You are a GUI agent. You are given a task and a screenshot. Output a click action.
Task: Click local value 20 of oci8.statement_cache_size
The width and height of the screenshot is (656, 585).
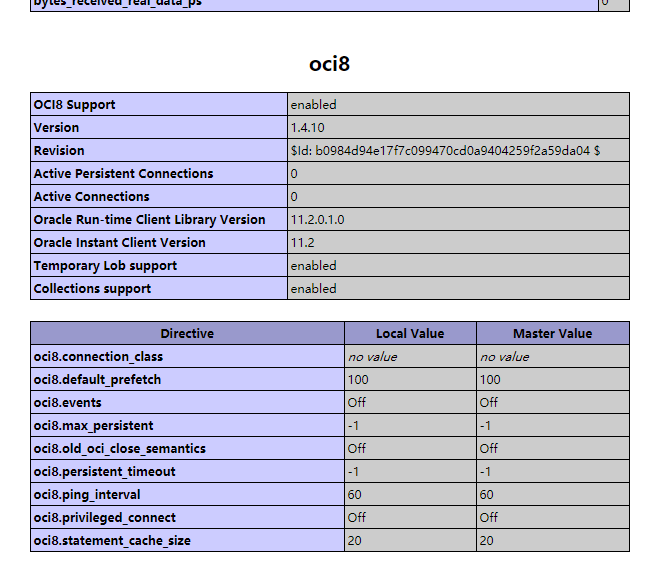tap(354, 541)
